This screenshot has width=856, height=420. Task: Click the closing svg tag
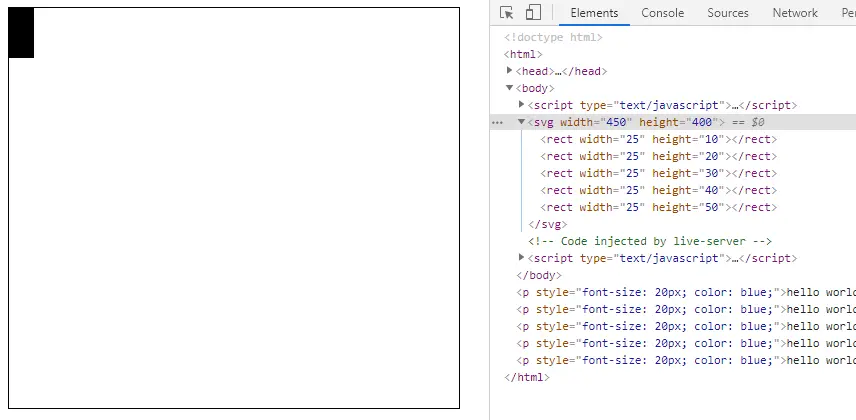pos(548,224)
